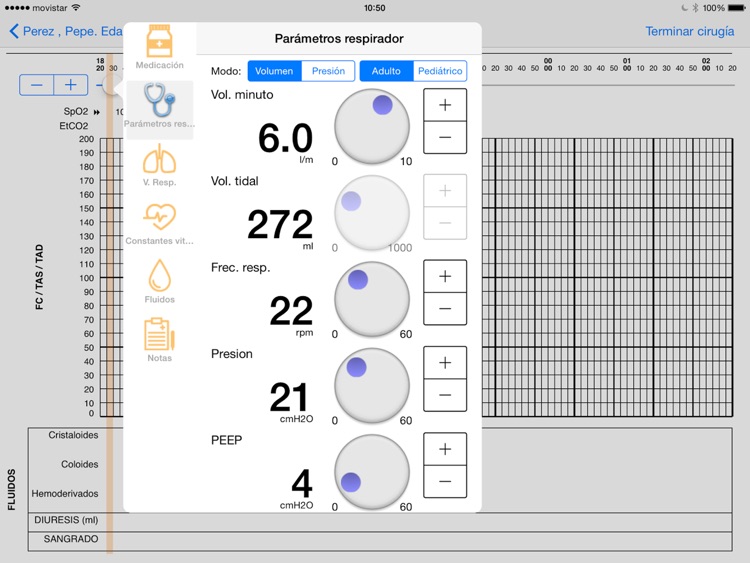Go back via Perez, Pepe chevron
This screenshot has height=563, width=750.
(14, 32)
